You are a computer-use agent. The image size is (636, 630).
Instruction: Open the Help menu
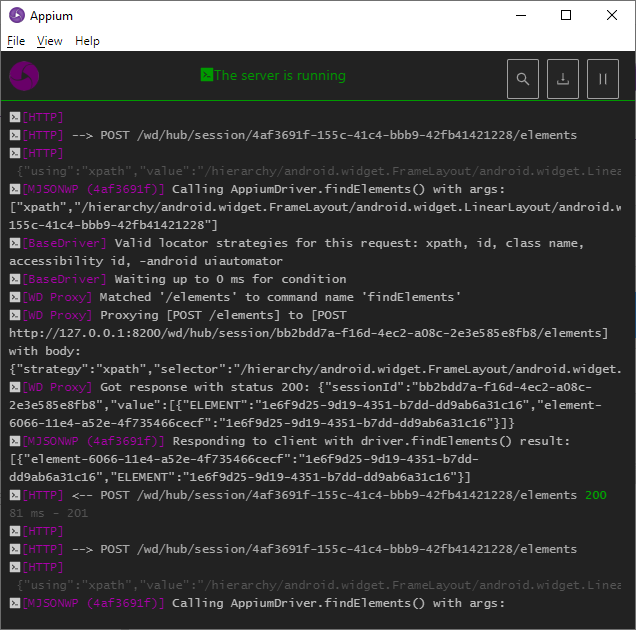tap(87, 41)
